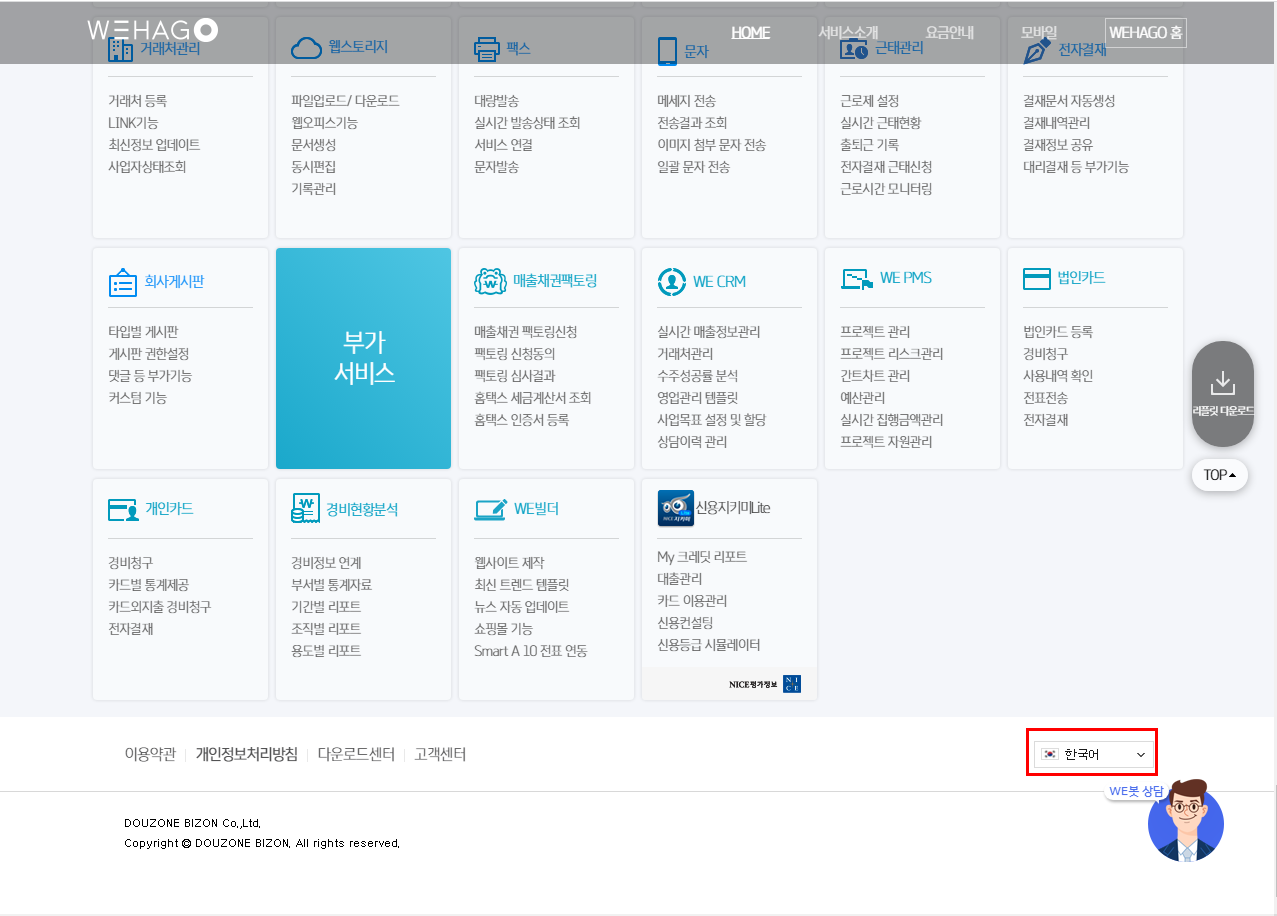Click the 법인카드 card icon
Image resolution: width=1277 pixels, height=916 pixels.
tap(1036, 279)
